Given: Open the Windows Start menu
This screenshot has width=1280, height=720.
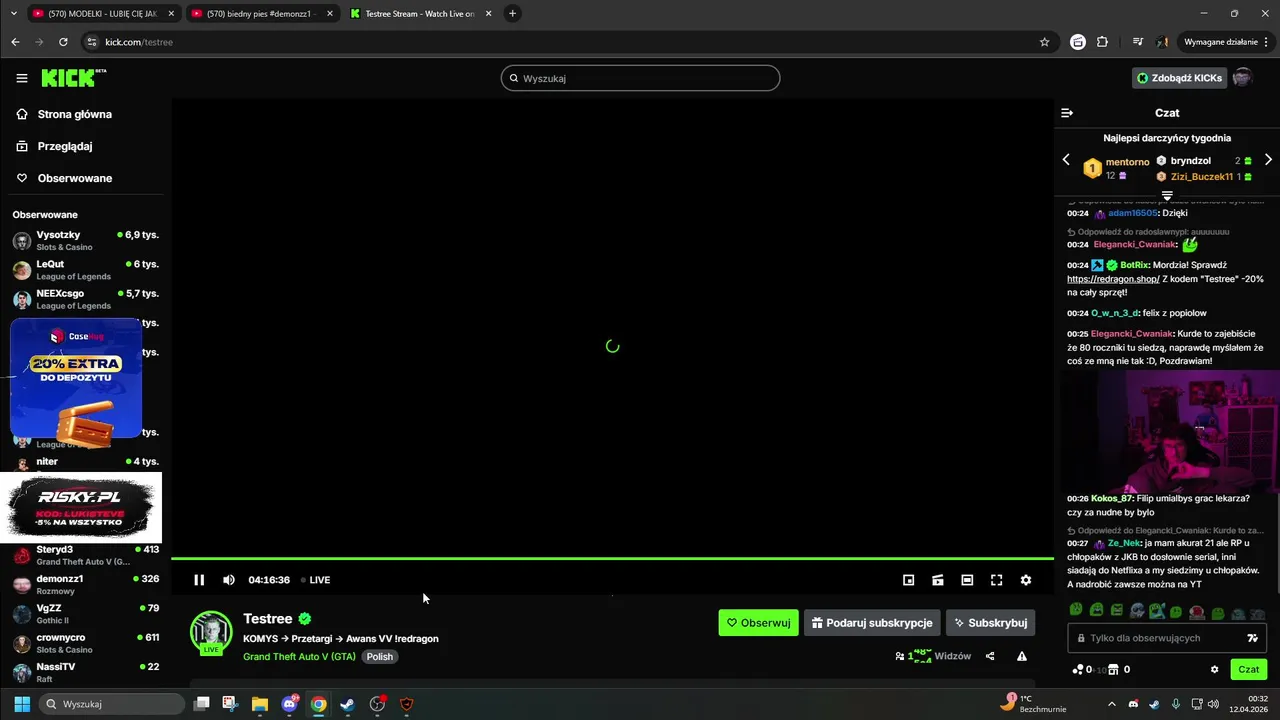Looking at the screenshot, I should tap(22, 704).
